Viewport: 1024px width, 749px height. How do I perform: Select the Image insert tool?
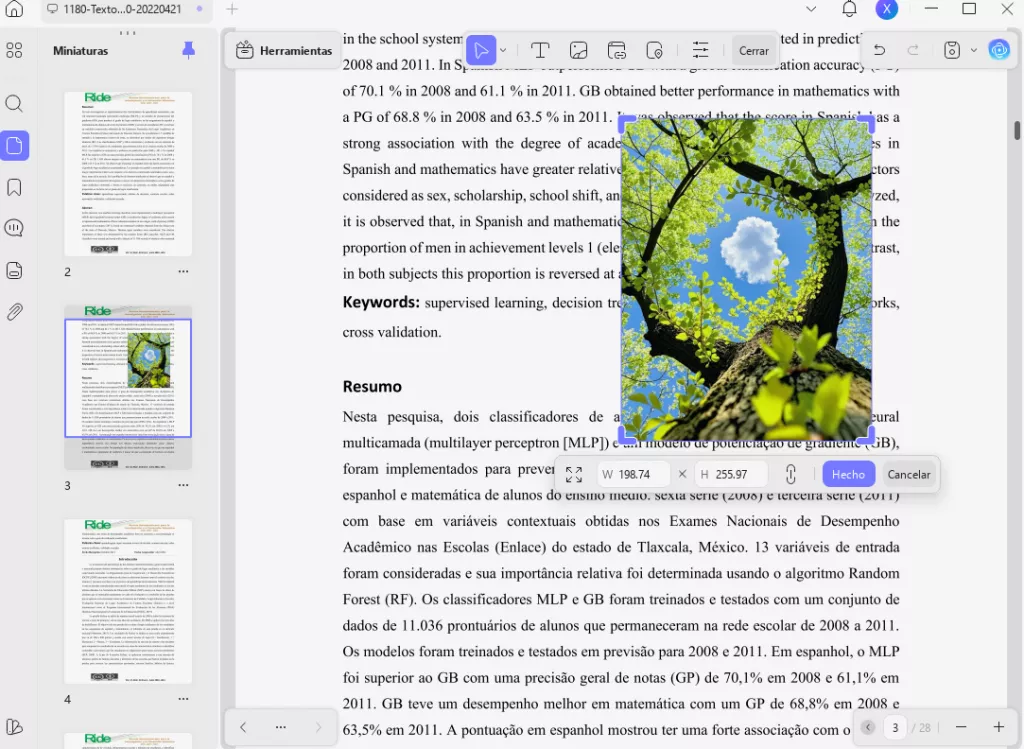tap(578, 50)
